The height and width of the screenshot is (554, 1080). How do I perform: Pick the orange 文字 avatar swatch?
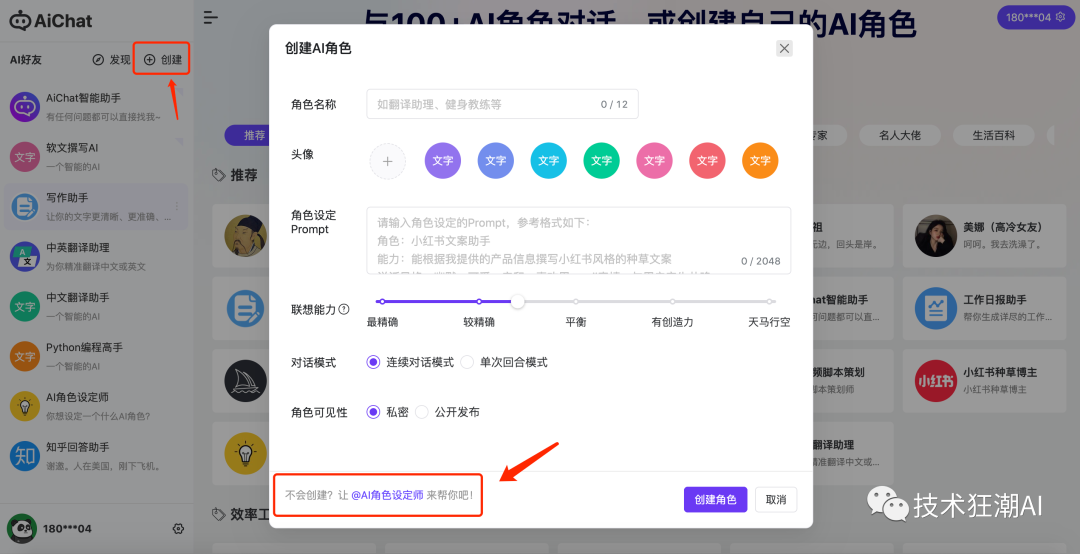(x=760, y=161)
